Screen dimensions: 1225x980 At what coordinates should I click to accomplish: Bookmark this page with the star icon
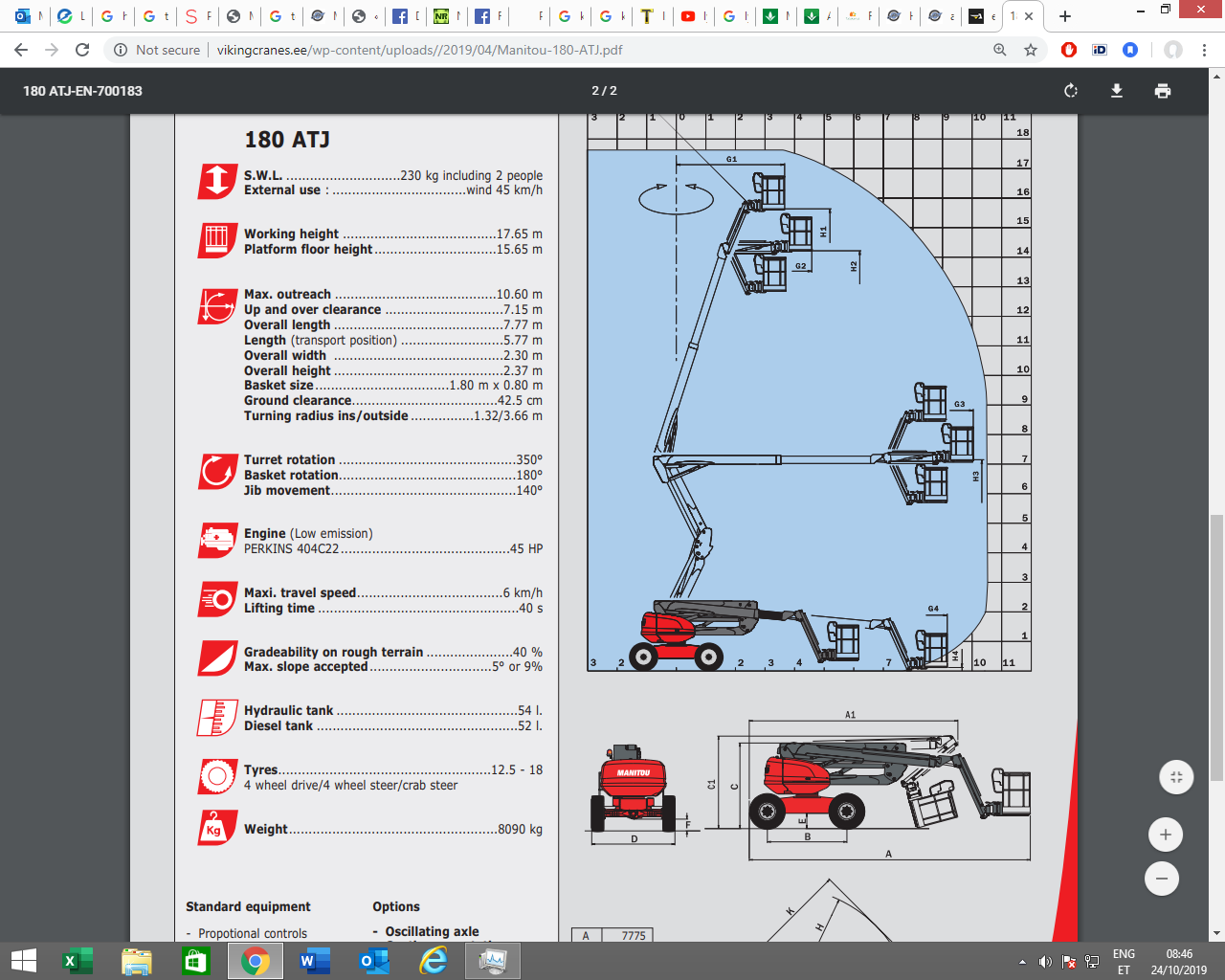click(x=1031, y=50)
